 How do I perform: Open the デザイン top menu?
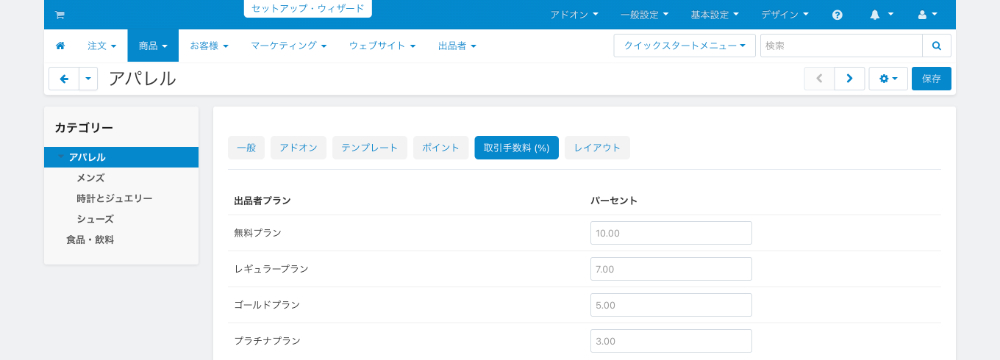784,15
